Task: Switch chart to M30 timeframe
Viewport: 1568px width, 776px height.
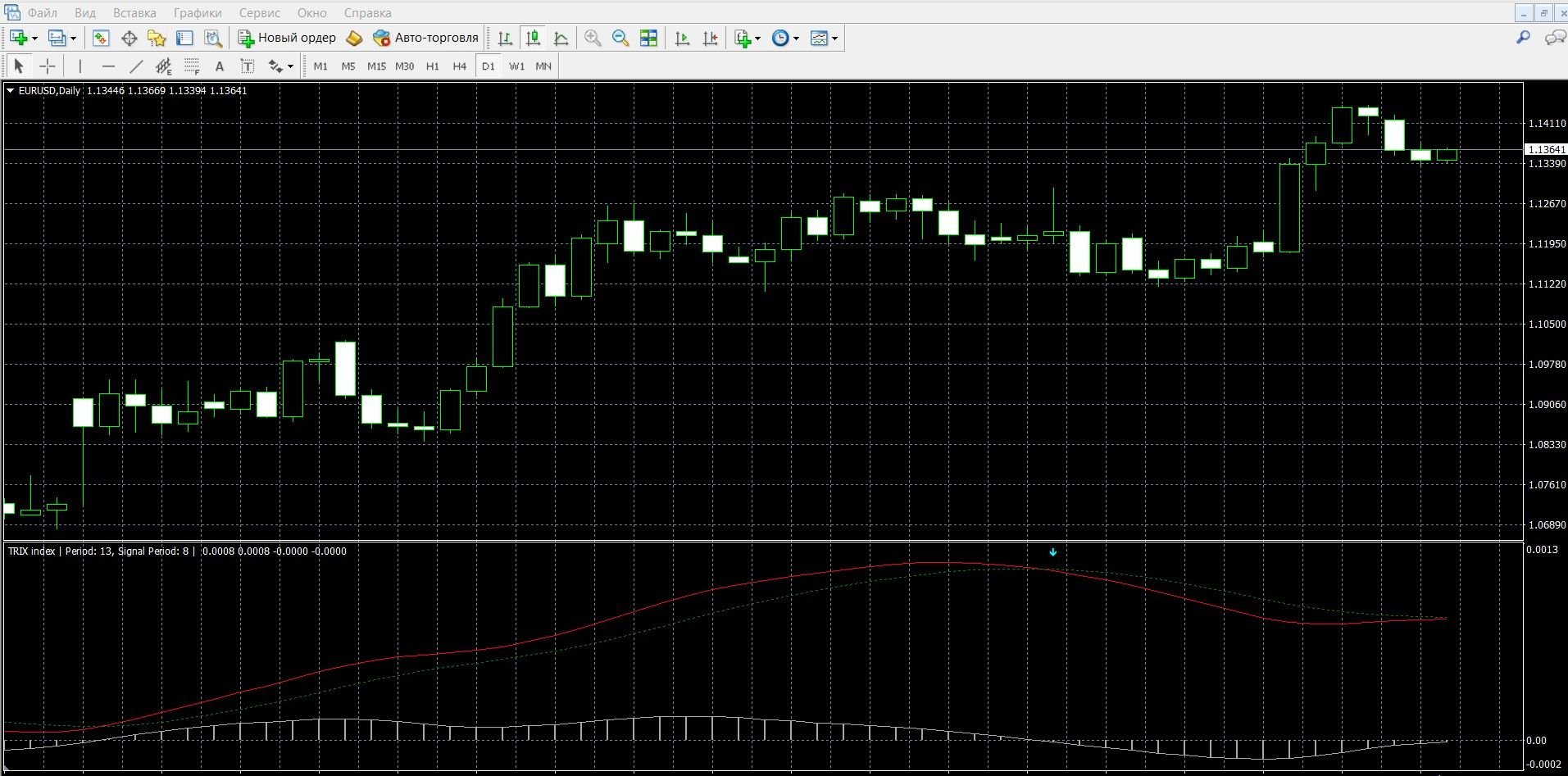Action: 404,66
